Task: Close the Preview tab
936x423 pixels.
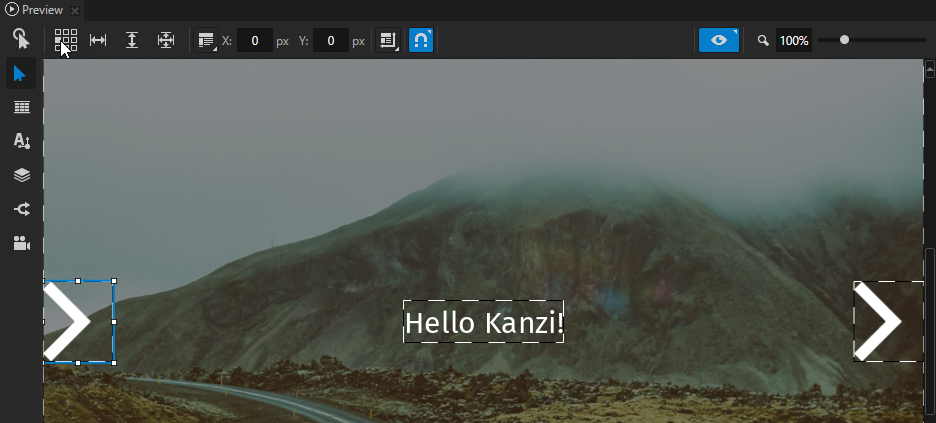Action: [76, 10]
